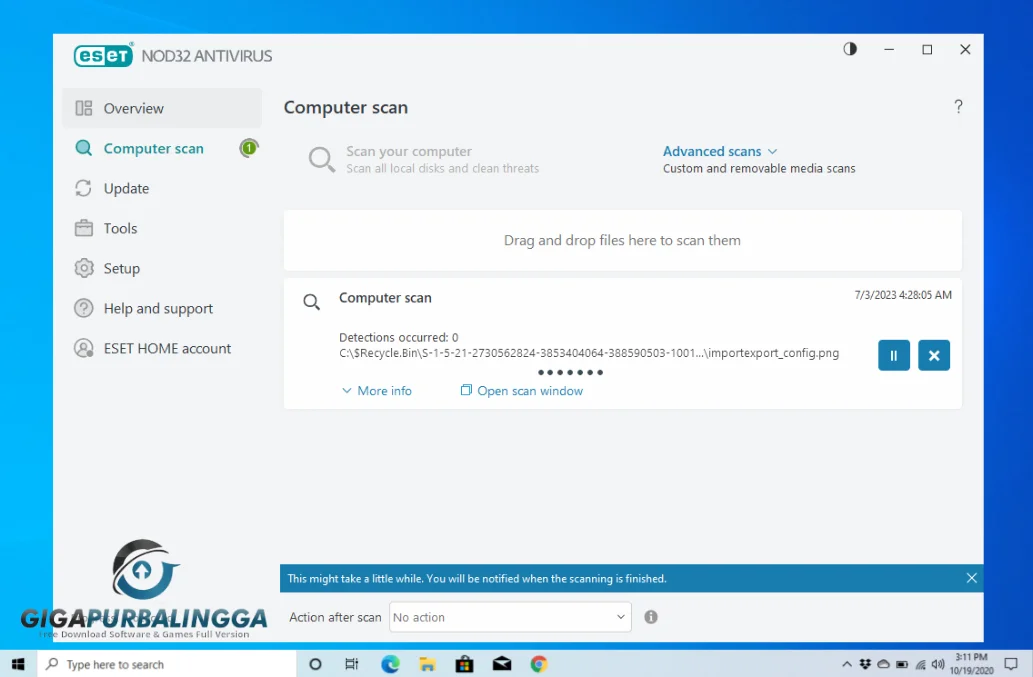
Task: Click the Detections occurred: 0 text
Action: coord(399,337)
